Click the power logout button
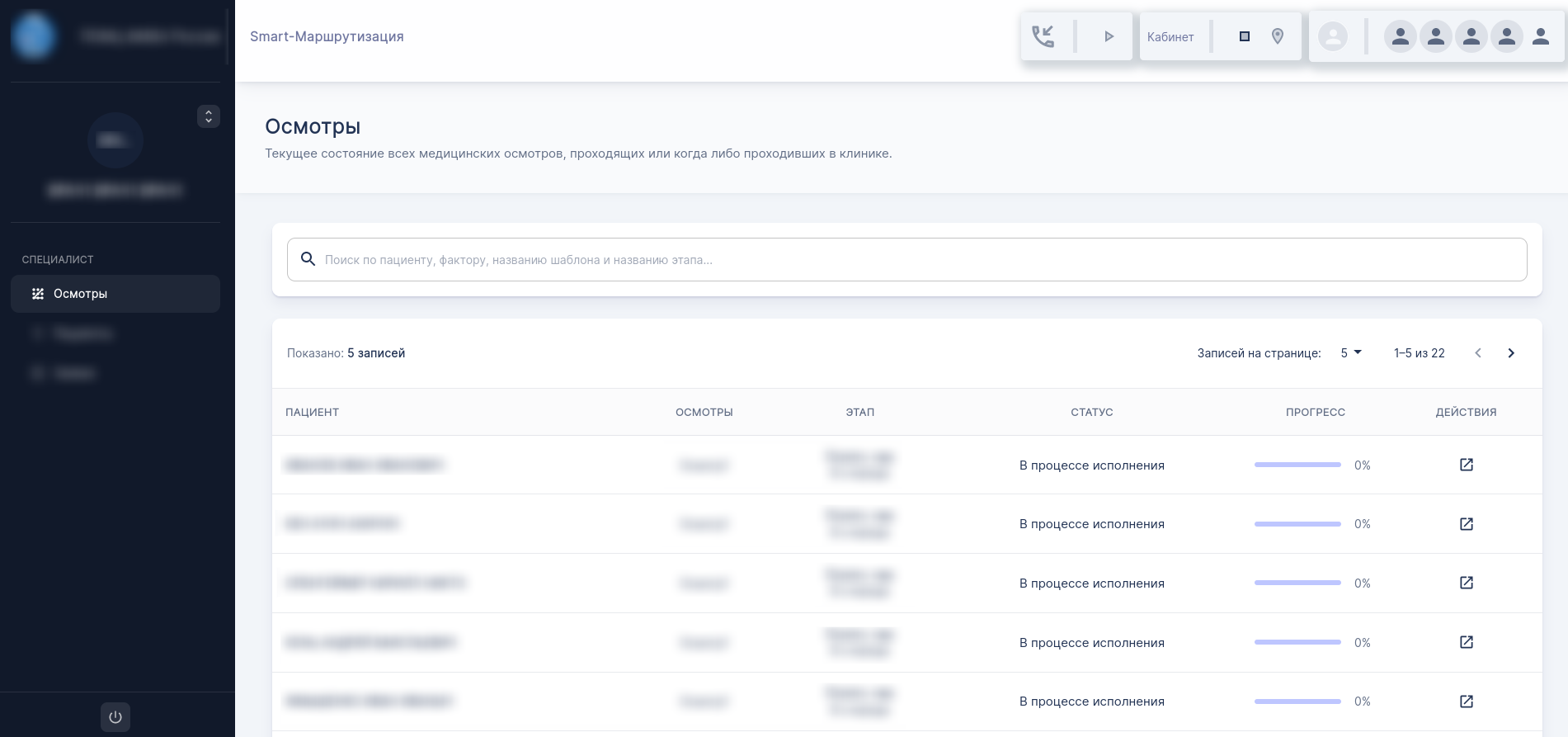This screenshot has height=737, width=1568. click(x=115, y=716)
